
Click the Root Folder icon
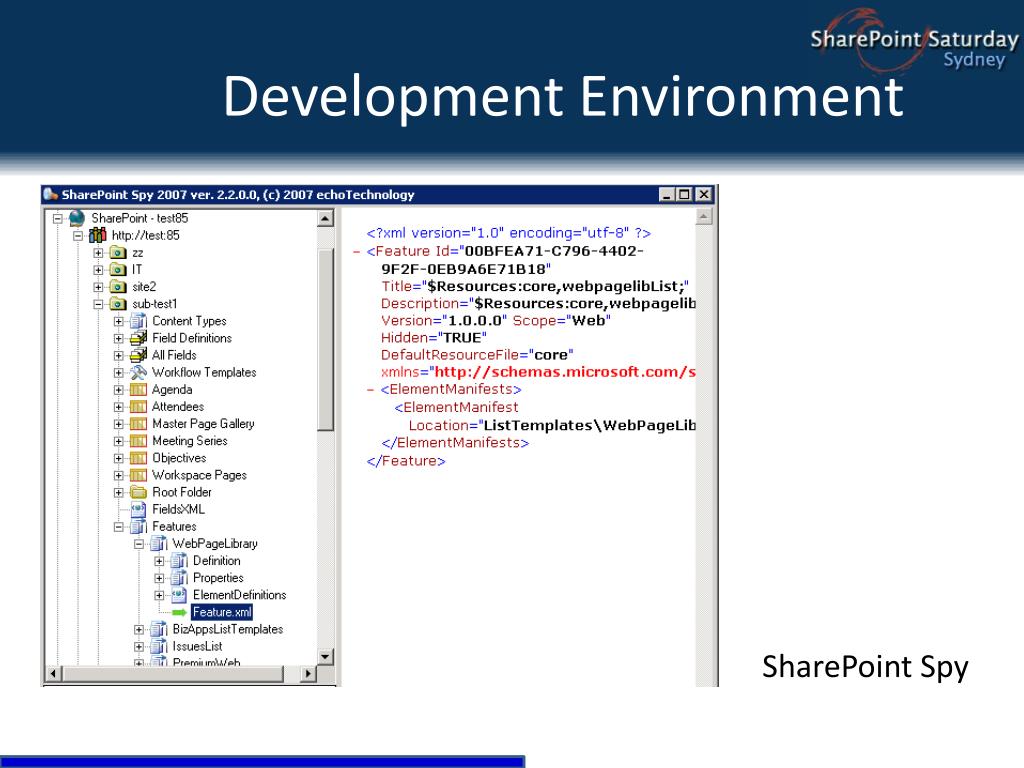[x=138, y=492]
